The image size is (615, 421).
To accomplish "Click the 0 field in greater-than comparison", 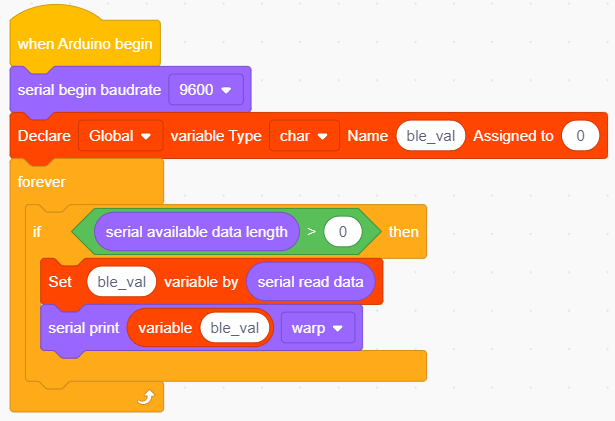I will pos(343,232).
